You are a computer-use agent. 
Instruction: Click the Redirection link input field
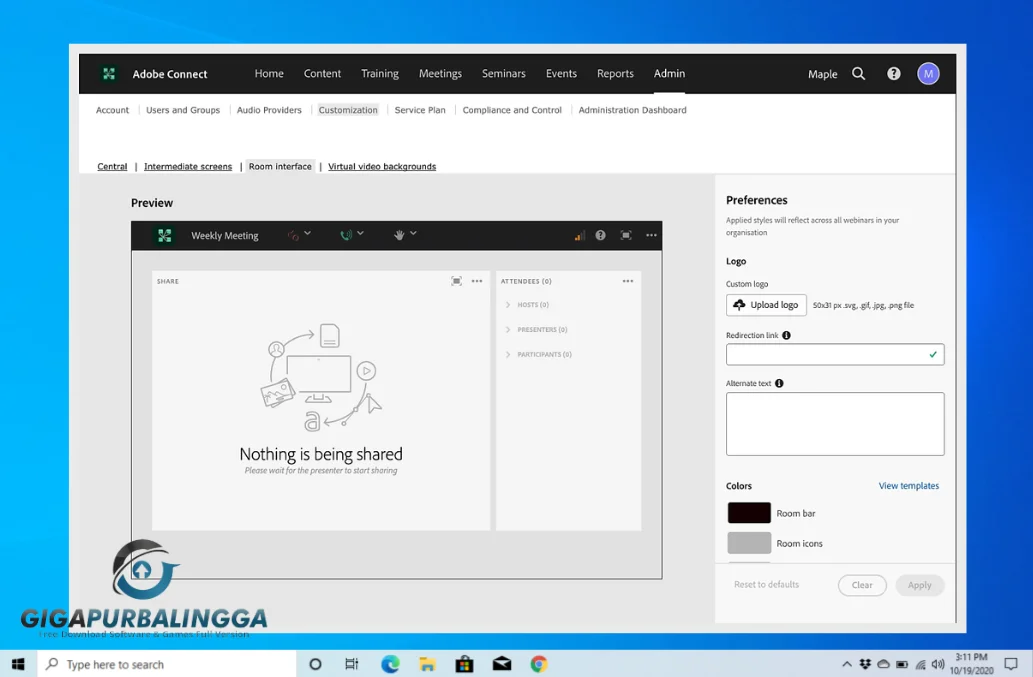835,354
